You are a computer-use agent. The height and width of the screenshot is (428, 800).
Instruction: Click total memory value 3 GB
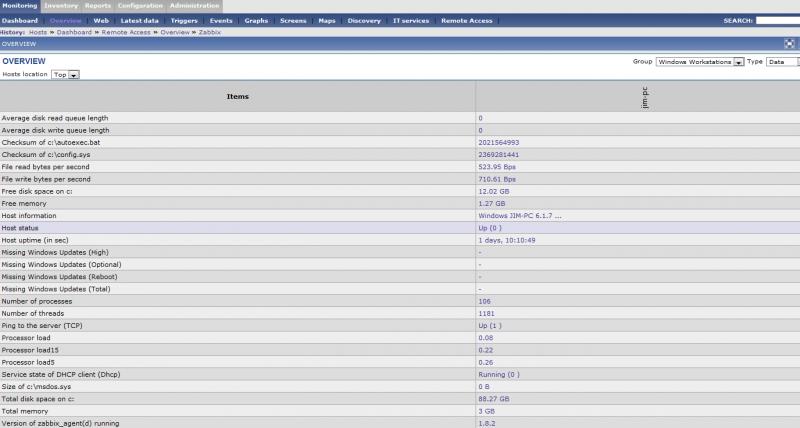click(x=486, y=411)
